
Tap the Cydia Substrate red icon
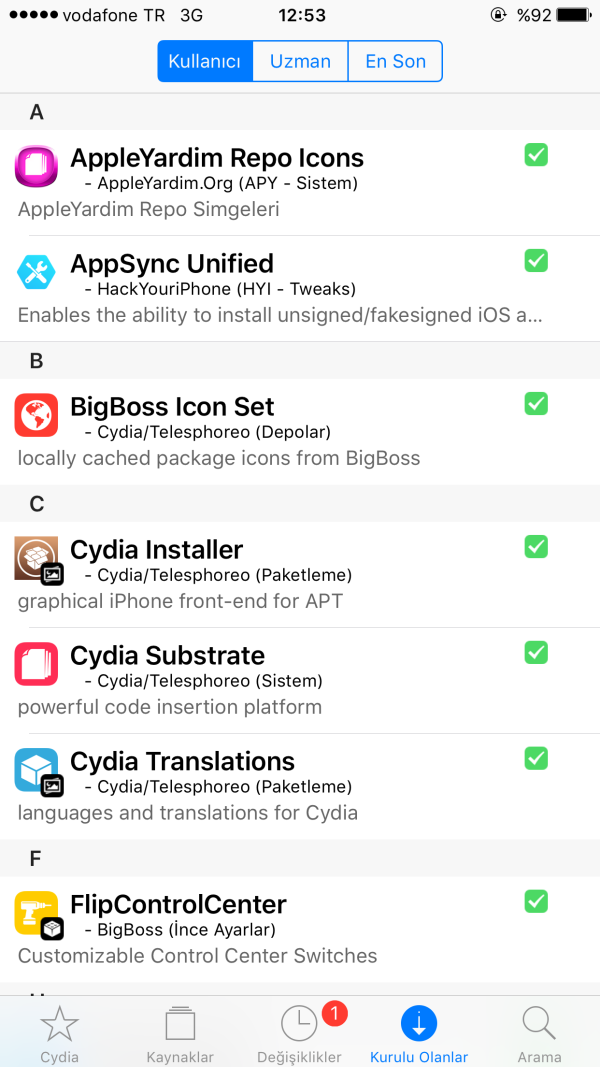[x=36, y=664]
